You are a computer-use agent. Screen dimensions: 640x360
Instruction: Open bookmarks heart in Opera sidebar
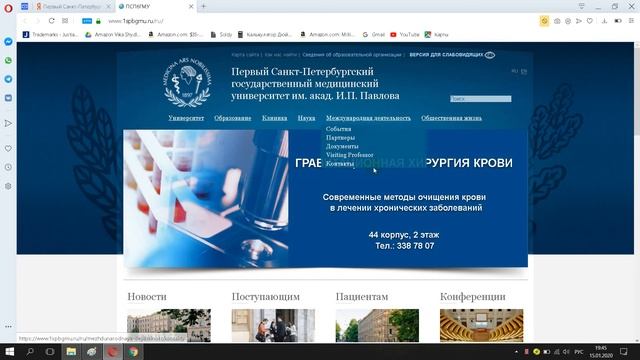[8, 149]
